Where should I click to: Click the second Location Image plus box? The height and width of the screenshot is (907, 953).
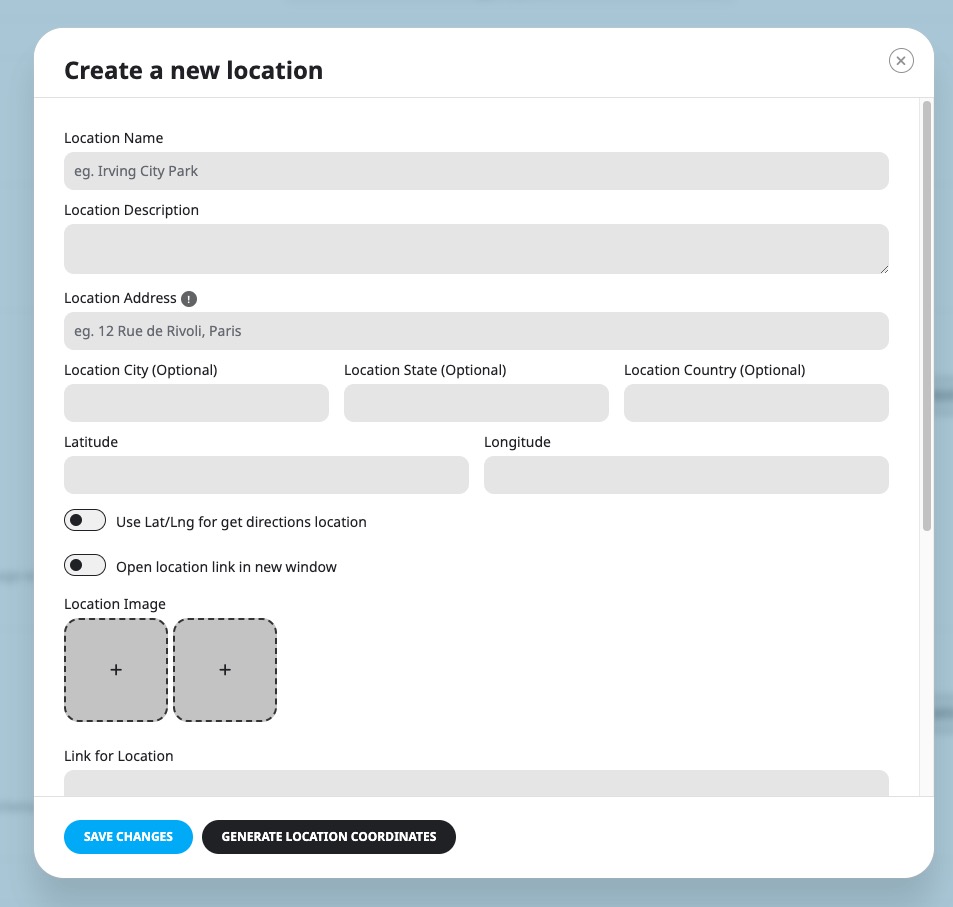225,670
